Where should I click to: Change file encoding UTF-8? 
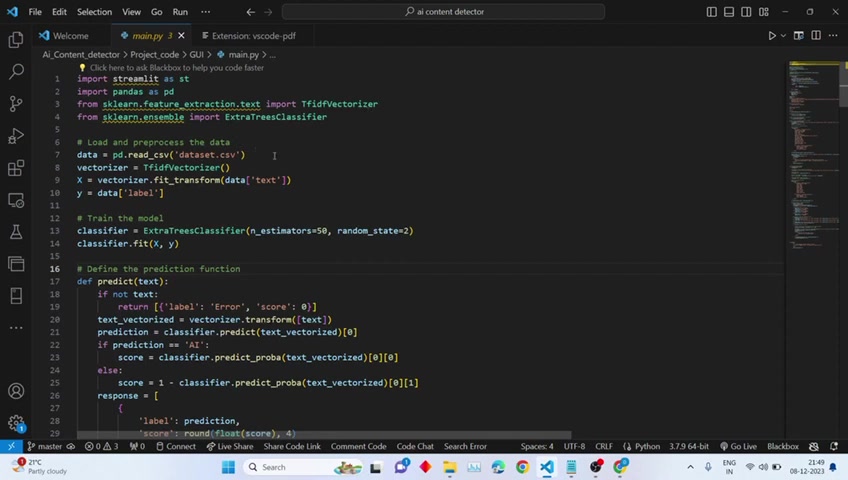574,446
